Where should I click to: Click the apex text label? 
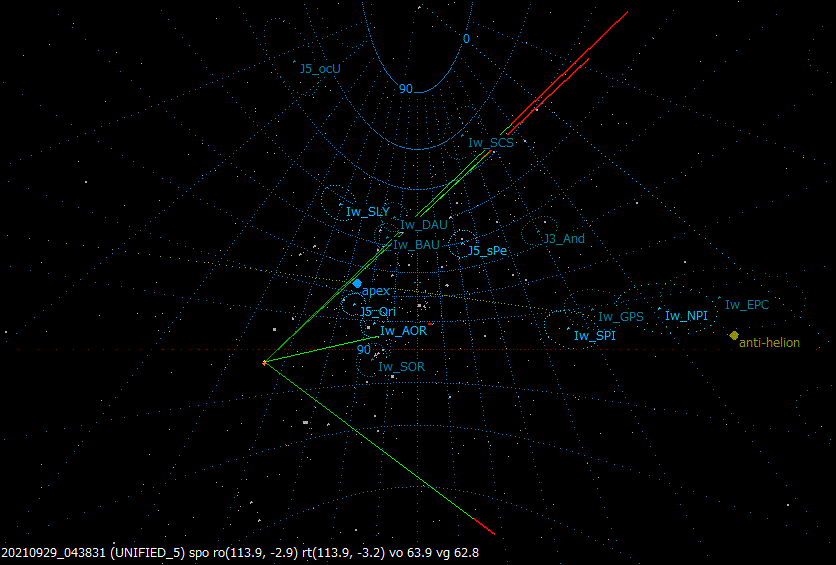(x=376, y=292)
